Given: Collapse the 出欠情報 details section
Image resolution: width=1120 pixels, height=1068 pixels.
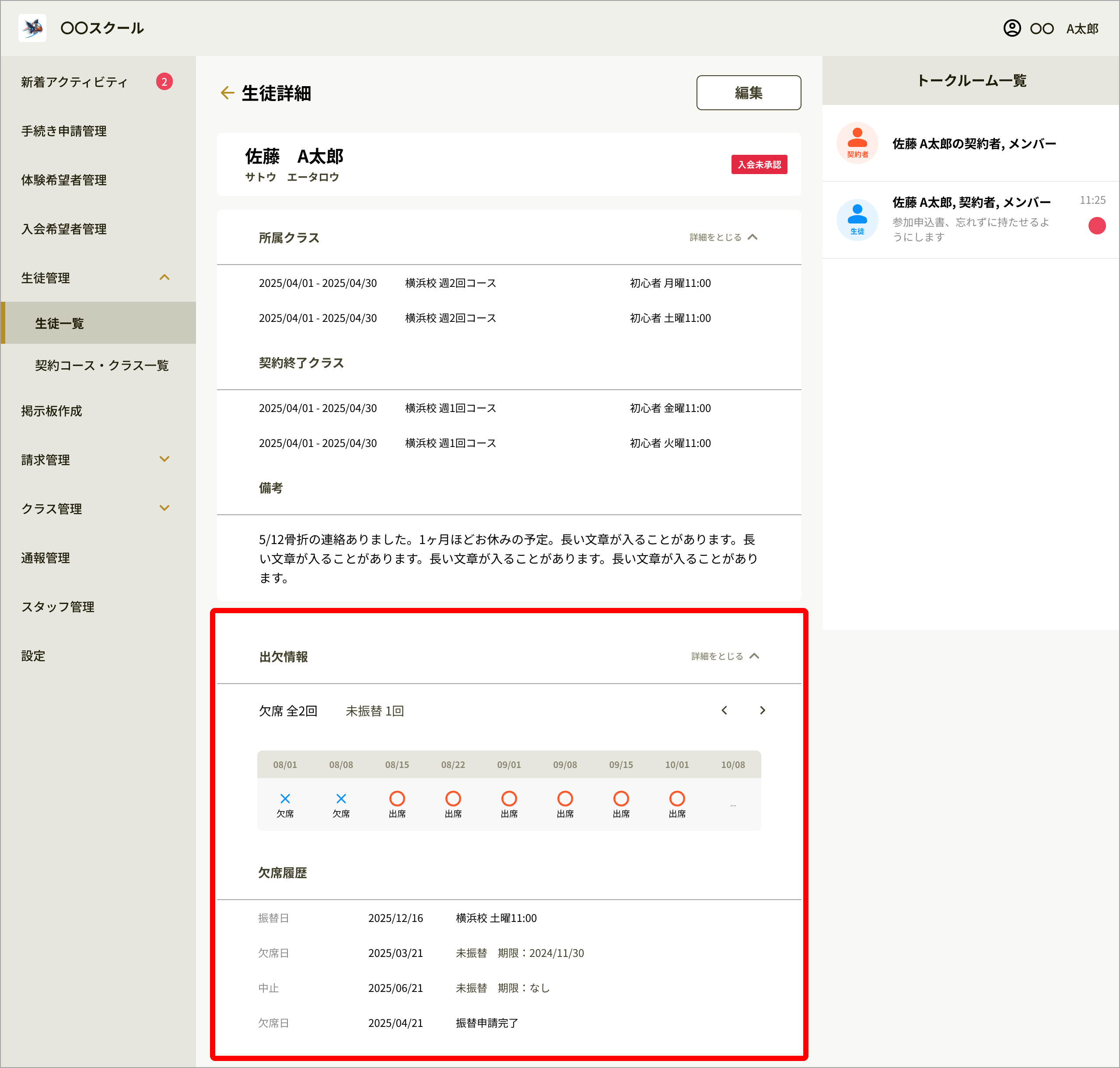Looking at the screenshot, I should [x=725, y=656].
